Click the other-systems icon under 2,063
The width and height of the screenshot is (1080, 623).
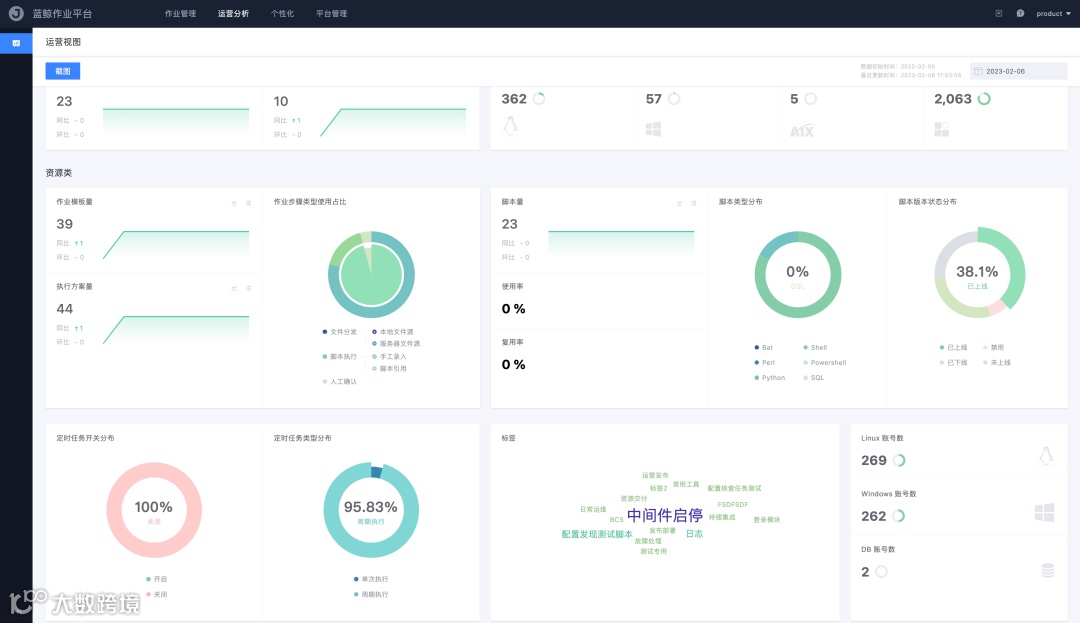(x=942, y=129)
